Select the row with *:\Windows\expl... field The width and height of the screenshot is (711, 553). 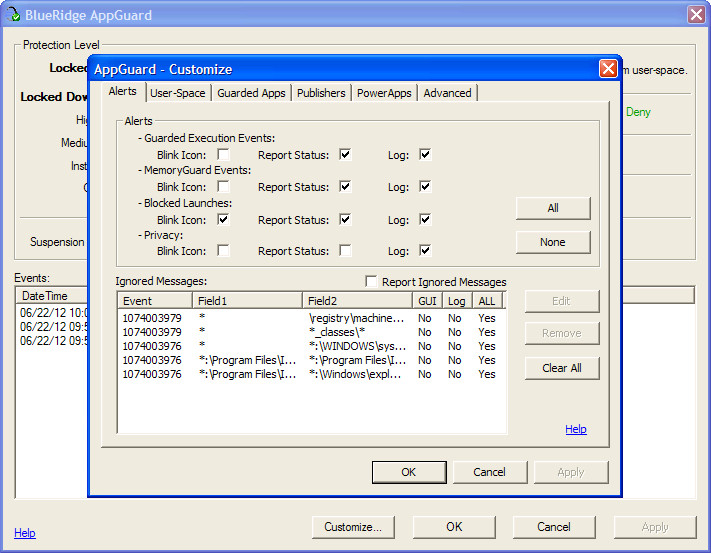312,374
